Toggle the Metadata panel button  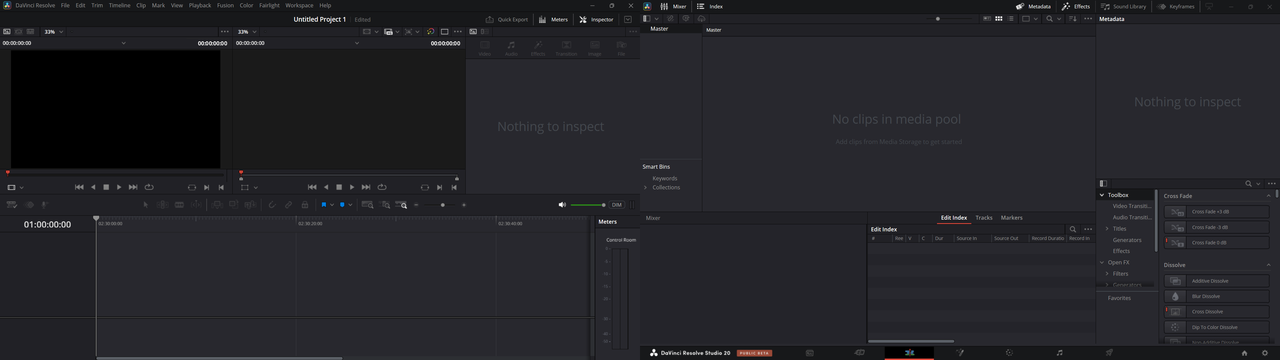(x=1034, y=6)
